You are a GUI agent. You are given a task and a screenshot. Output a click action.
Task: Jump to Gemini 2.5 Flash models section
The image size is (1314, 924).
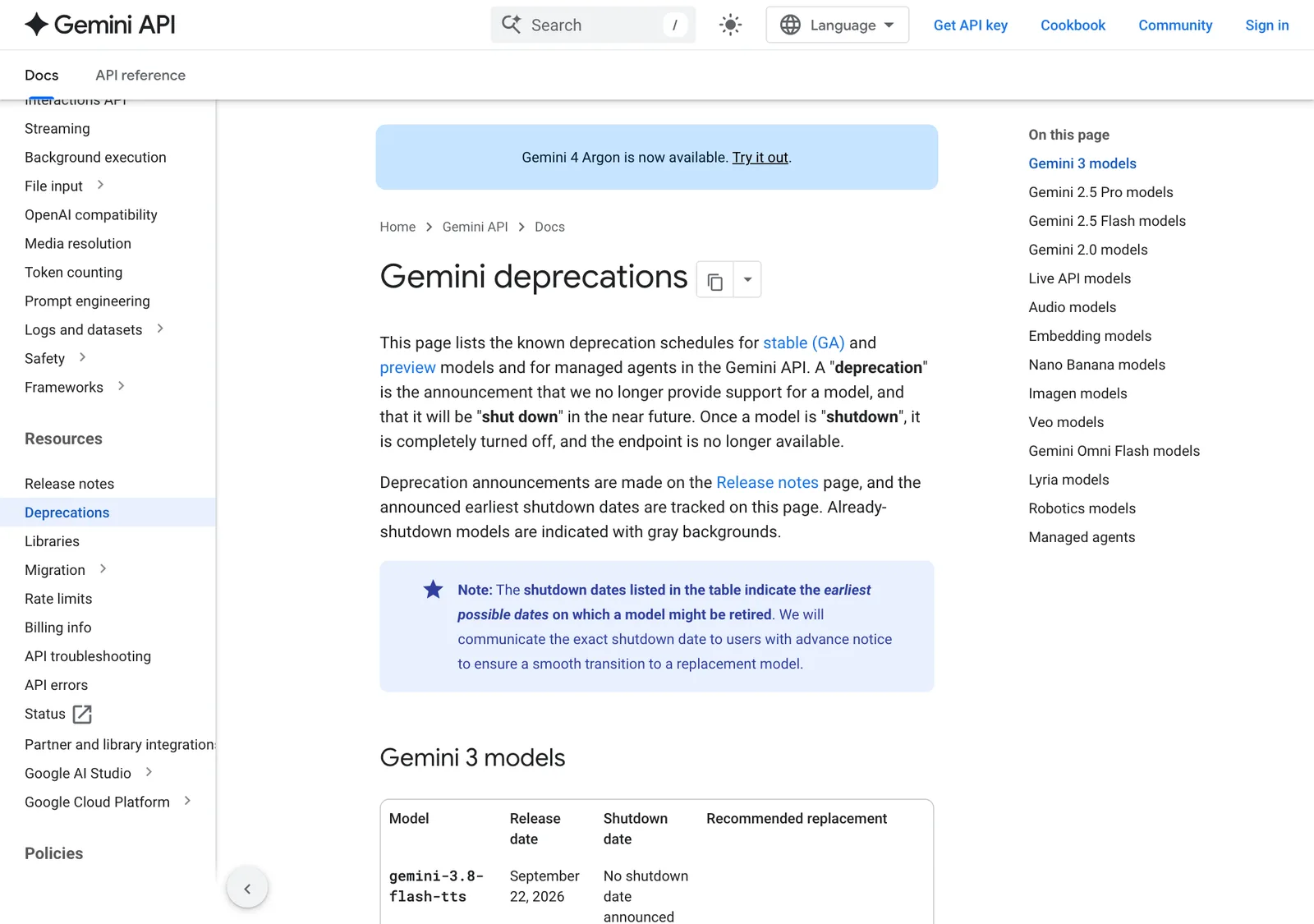coord(1107,221)
